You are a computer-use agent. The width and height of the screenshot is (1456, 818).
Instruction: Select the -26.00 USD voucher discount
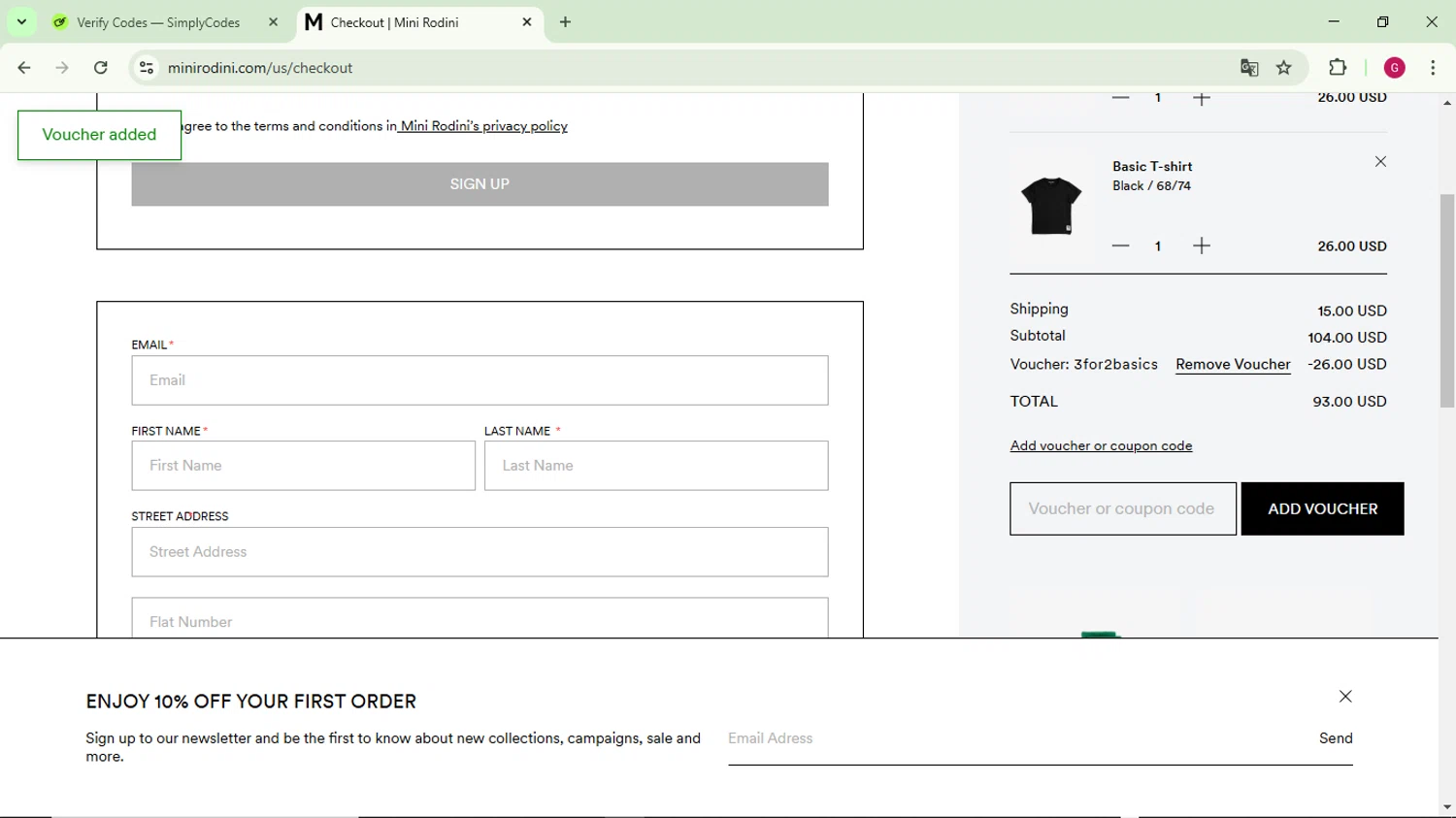(x=1347, y=365)
